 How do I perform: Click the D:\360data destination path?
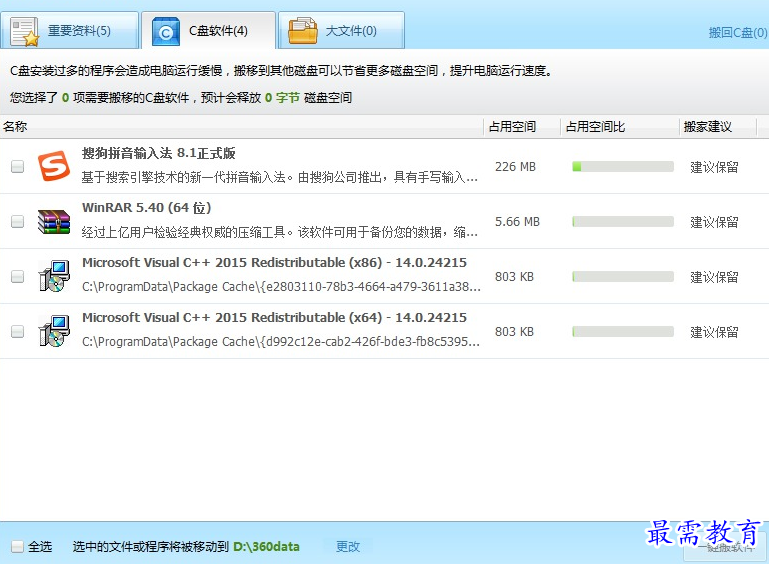[x=266, y=546]
